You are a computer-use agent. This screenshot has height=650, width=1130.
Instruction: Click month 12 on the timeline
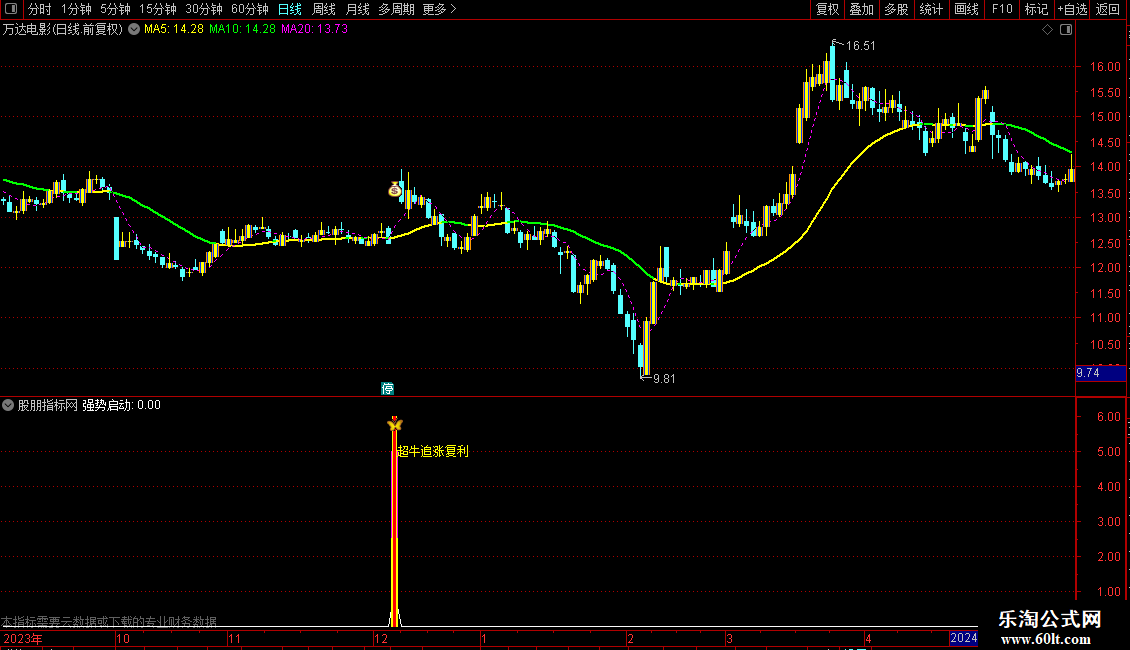(x=381, y=638)
